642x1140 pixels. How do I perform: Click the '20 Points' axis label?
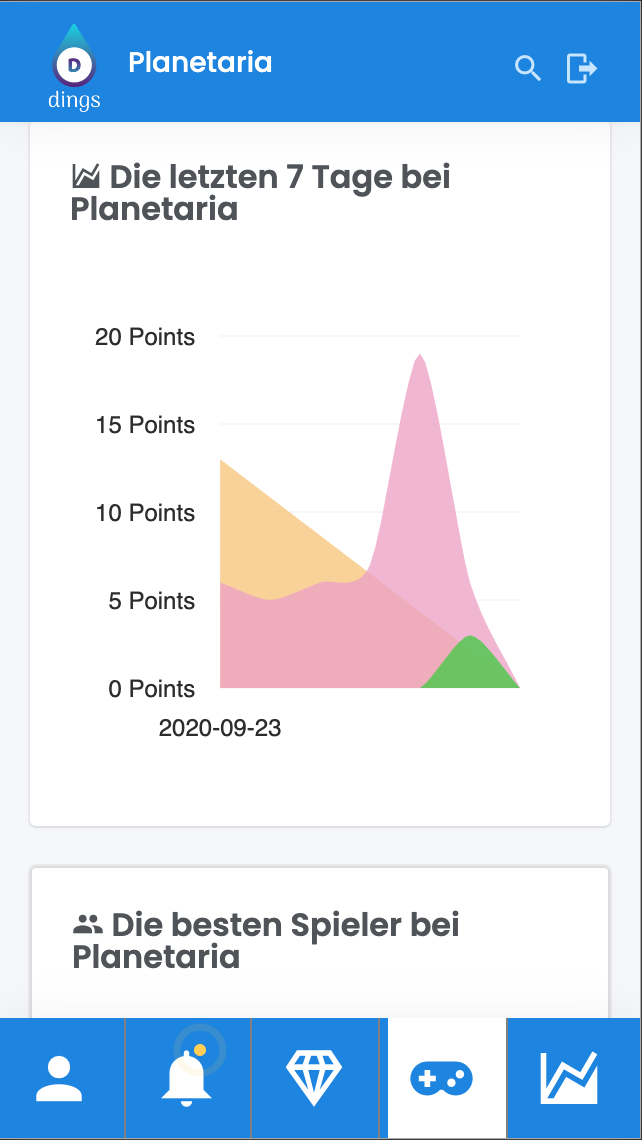point(145,337)
